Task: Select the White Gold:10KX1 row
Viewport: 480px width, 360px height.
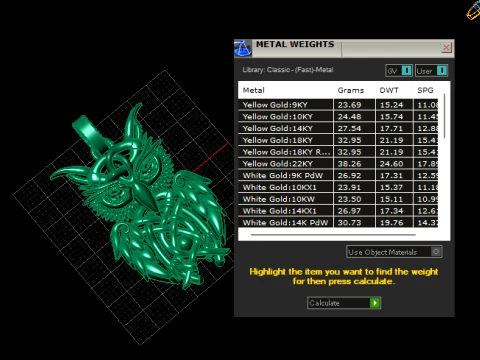Action: point(338,187)
